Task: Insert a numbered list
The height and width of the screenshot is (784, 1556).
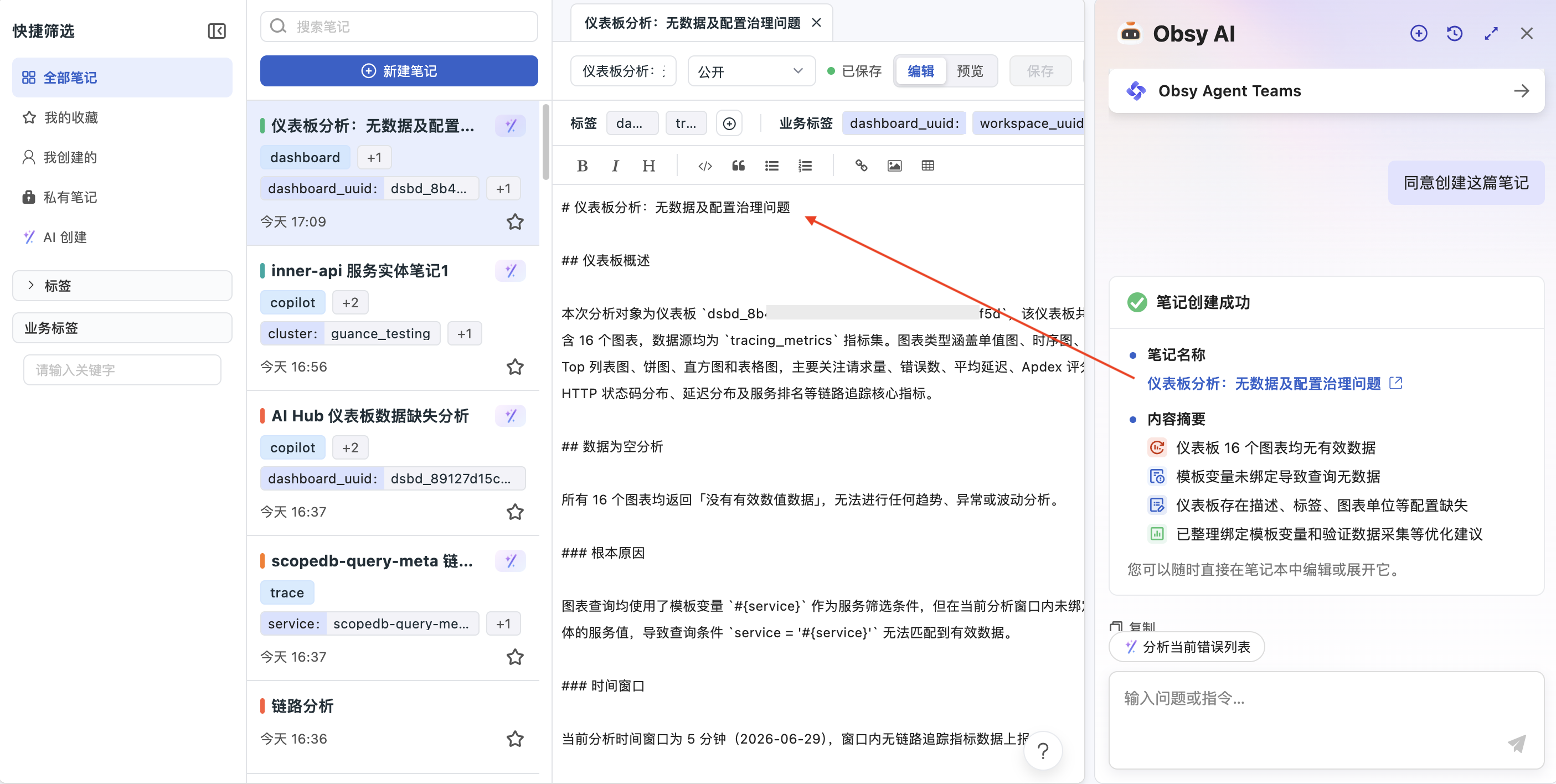Action: [805, 166]
